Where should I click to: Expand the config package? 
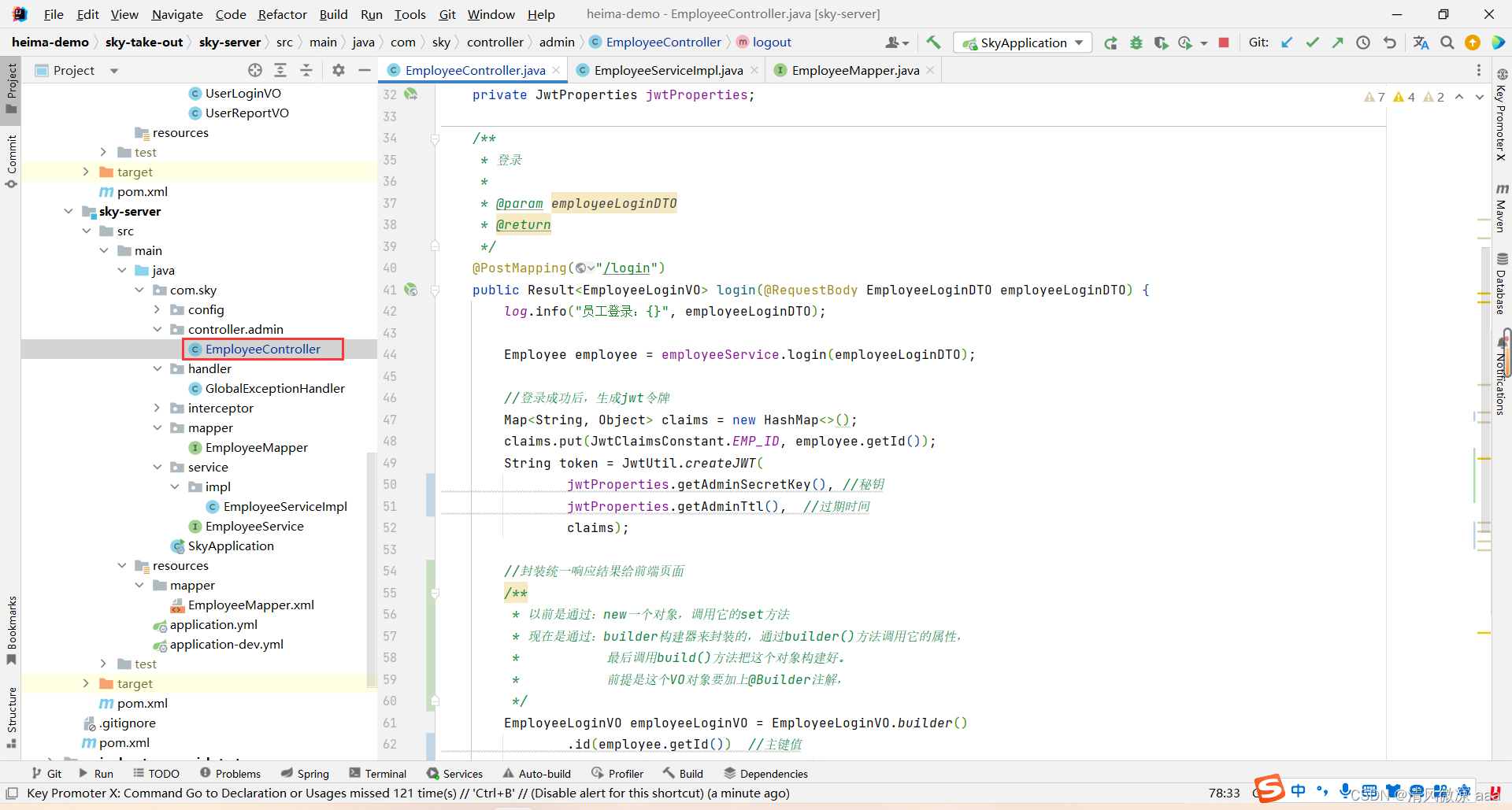coord(157,309)
